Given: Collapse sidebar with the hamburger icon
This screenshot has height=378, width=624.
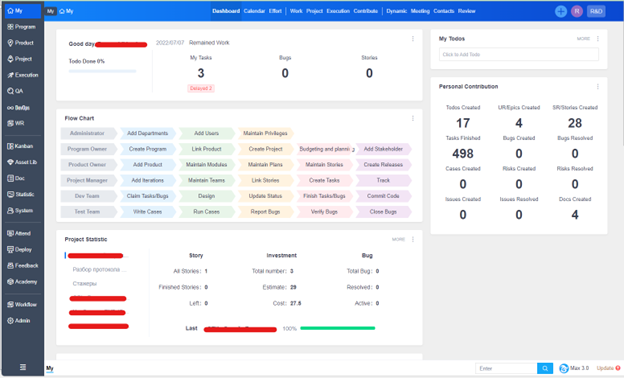Looking at the screenshot, I should [x=23, y=367].
